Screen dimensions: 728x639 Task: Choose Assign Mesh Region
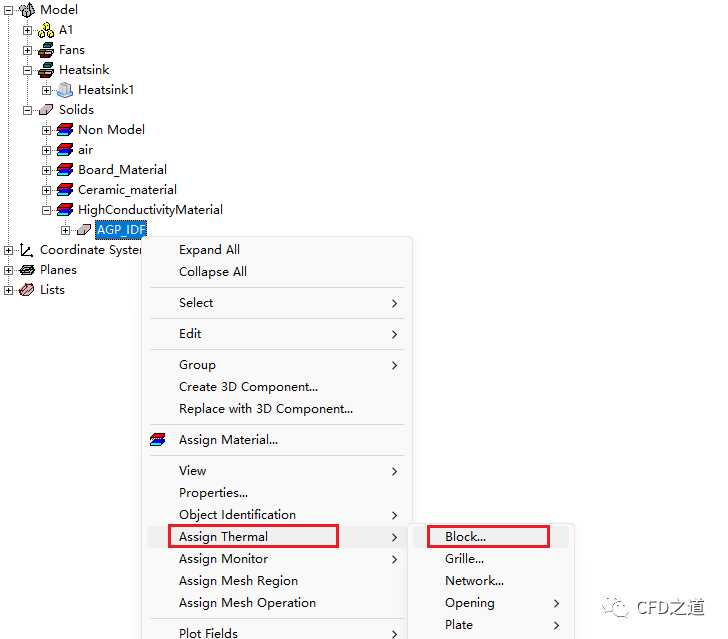pyautogui.click(x=277, y=580)
